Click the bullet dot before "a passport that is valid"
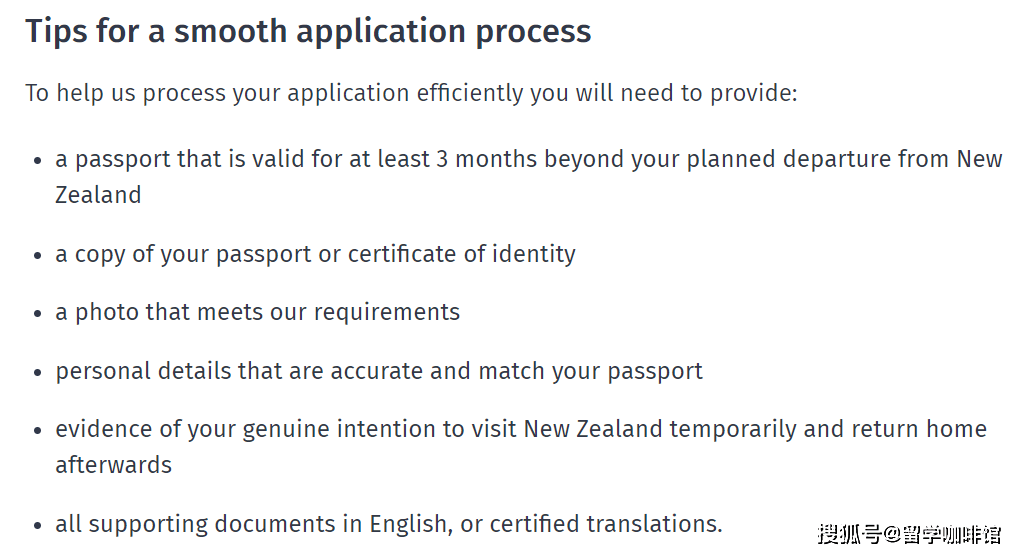The image size is (1024, 556). [x=37, y=160]
